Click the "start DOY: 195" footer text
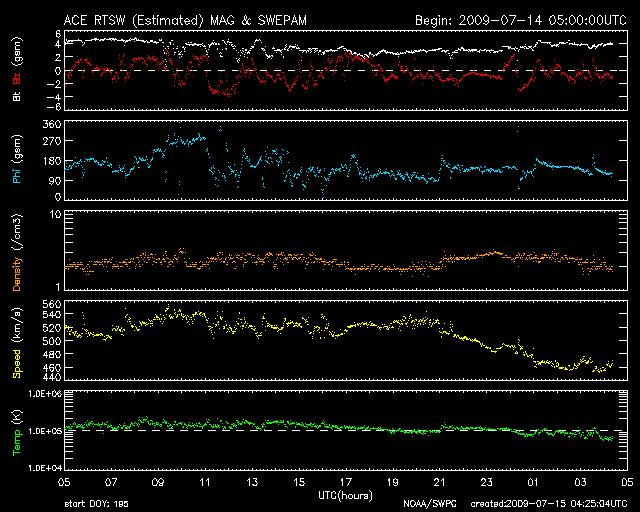This screenshot has height=512, width=640. (96, 504)
